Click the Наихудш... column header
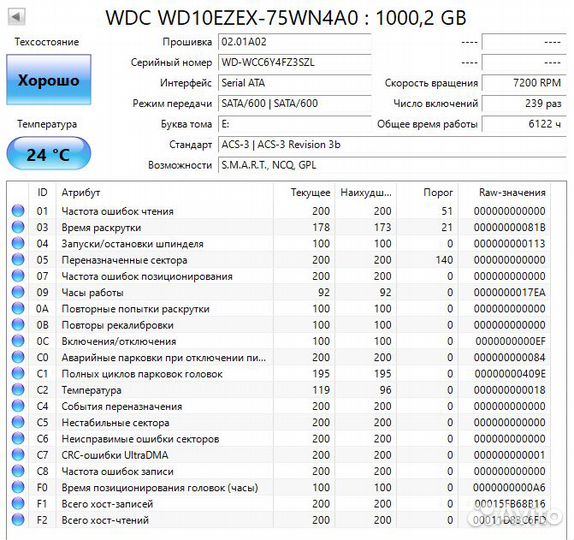Image resolution: width=574 pixels, height=540 pixels. 366,192
